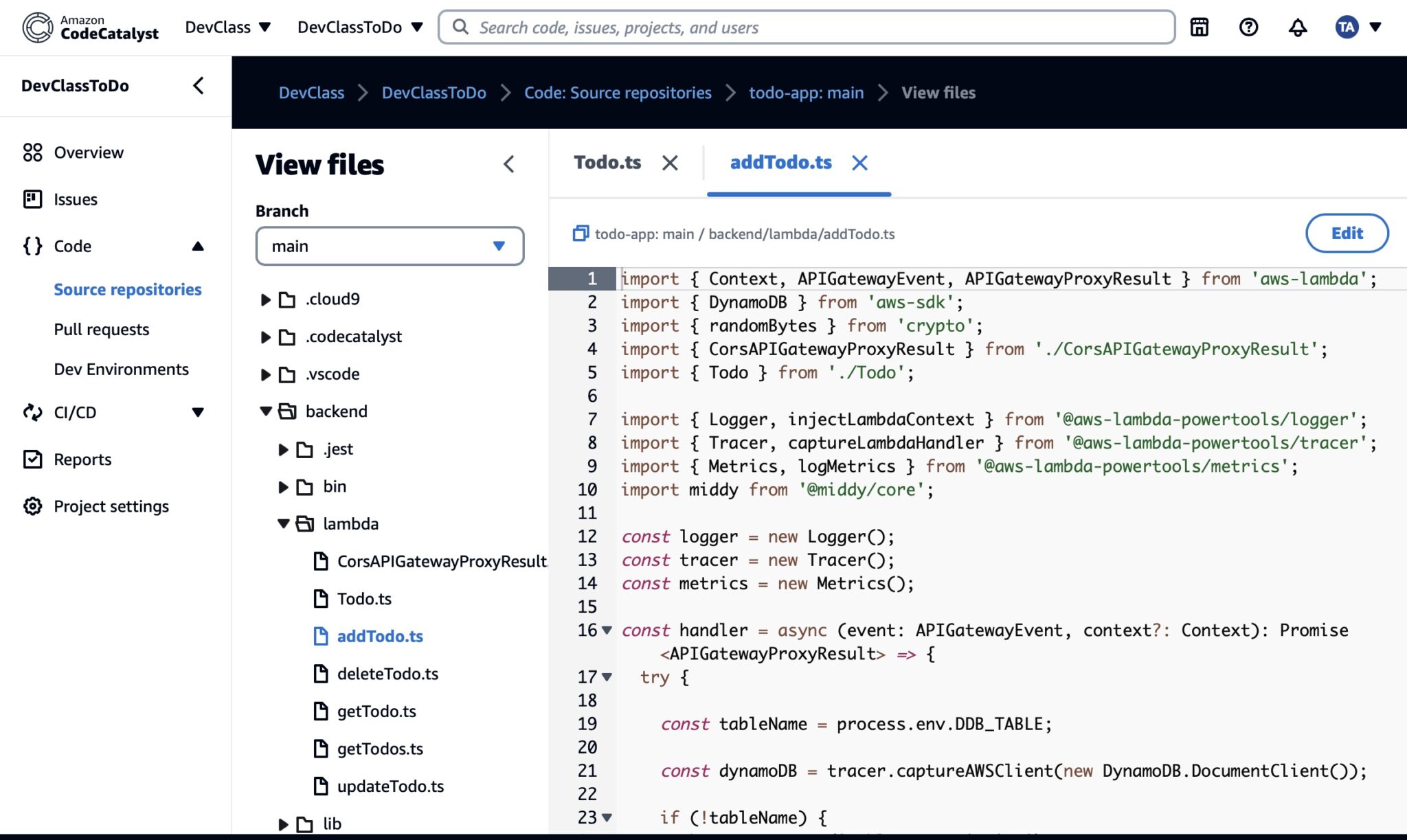Expand the CI/CD navigation section
1407x840 pixels.
tap(198, 412)
